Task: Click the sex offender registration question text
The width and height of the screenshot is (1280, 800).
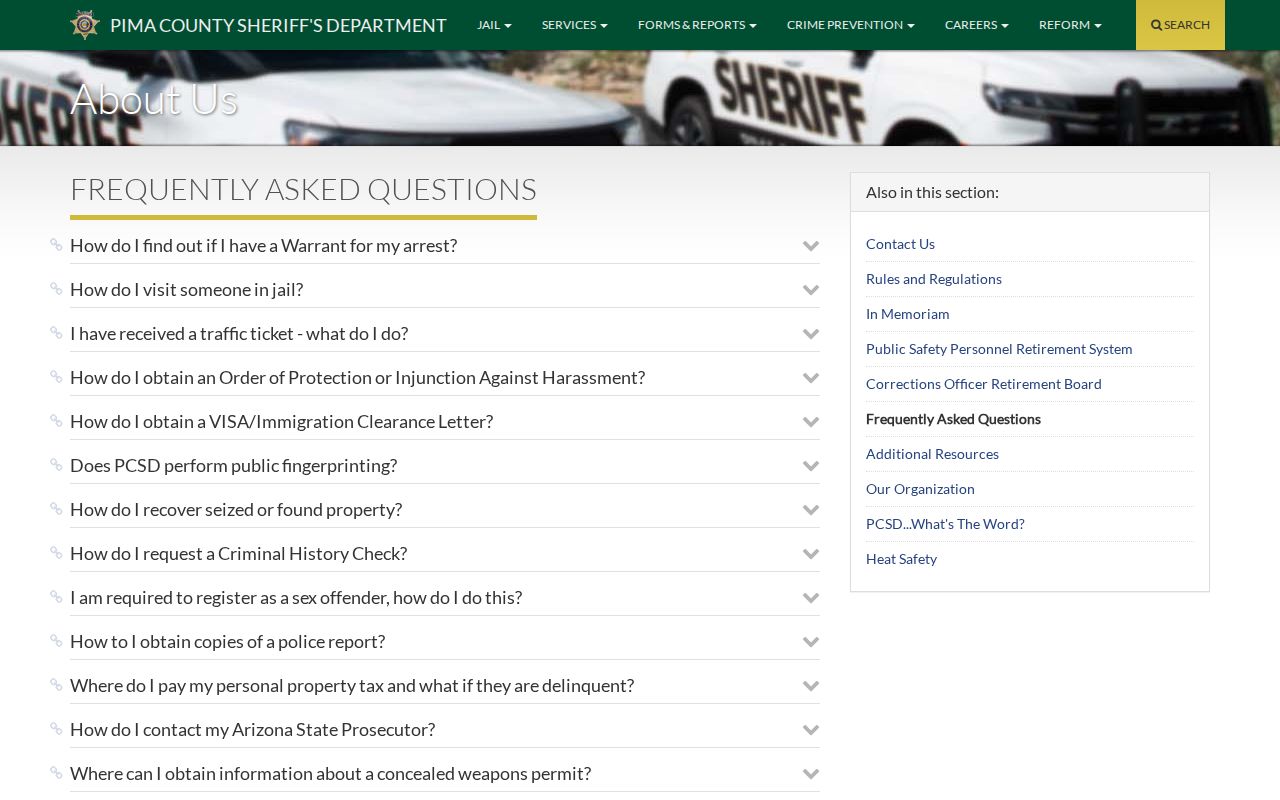Action: 296,598
